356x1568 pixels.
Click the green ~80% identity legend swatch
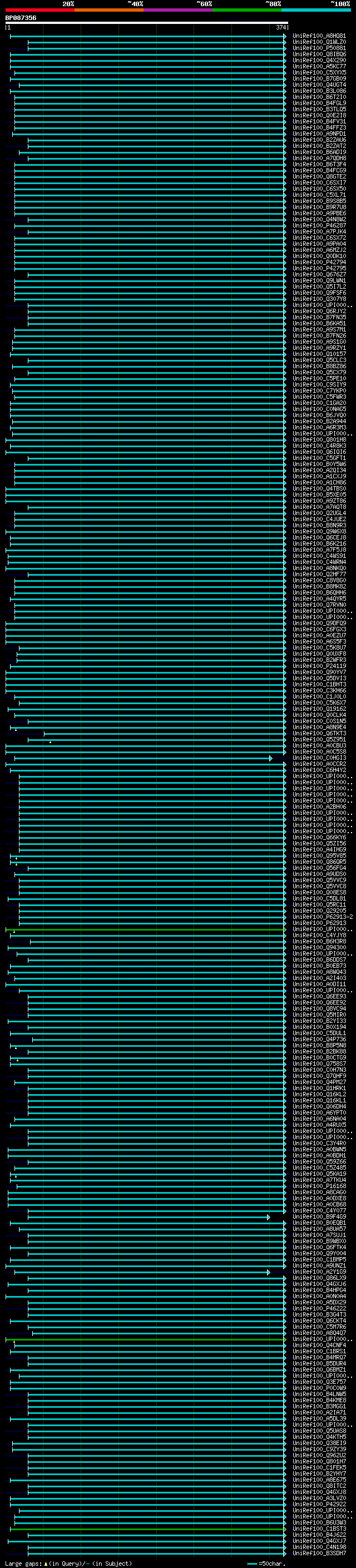pos(247,10)
